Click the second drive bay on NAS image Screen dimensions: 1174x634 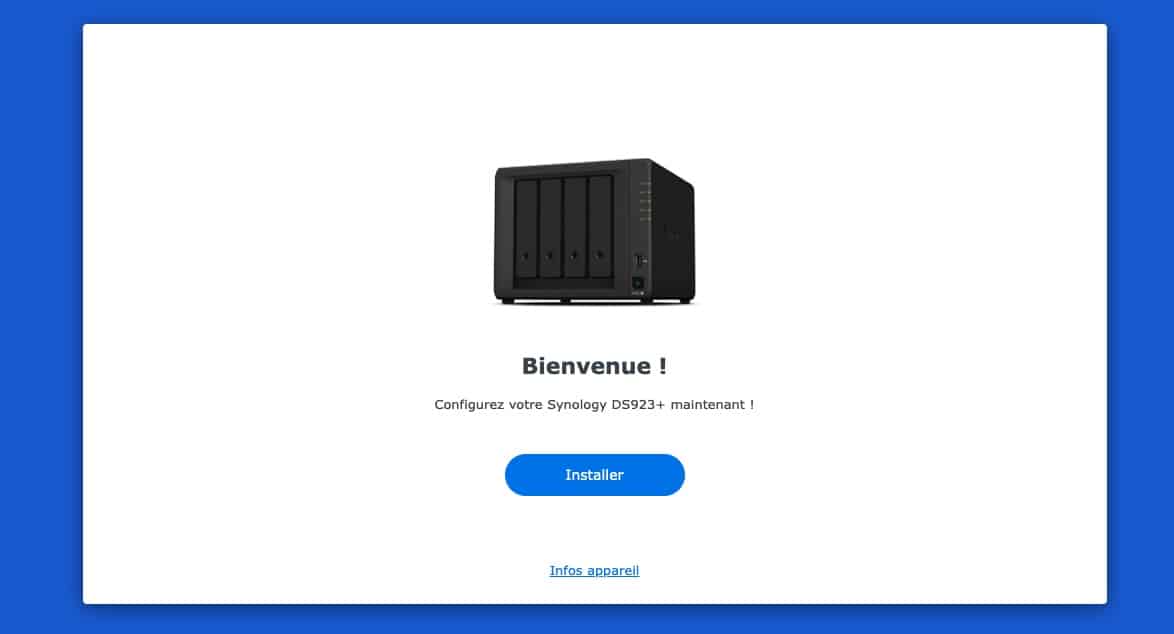(551, 228)
